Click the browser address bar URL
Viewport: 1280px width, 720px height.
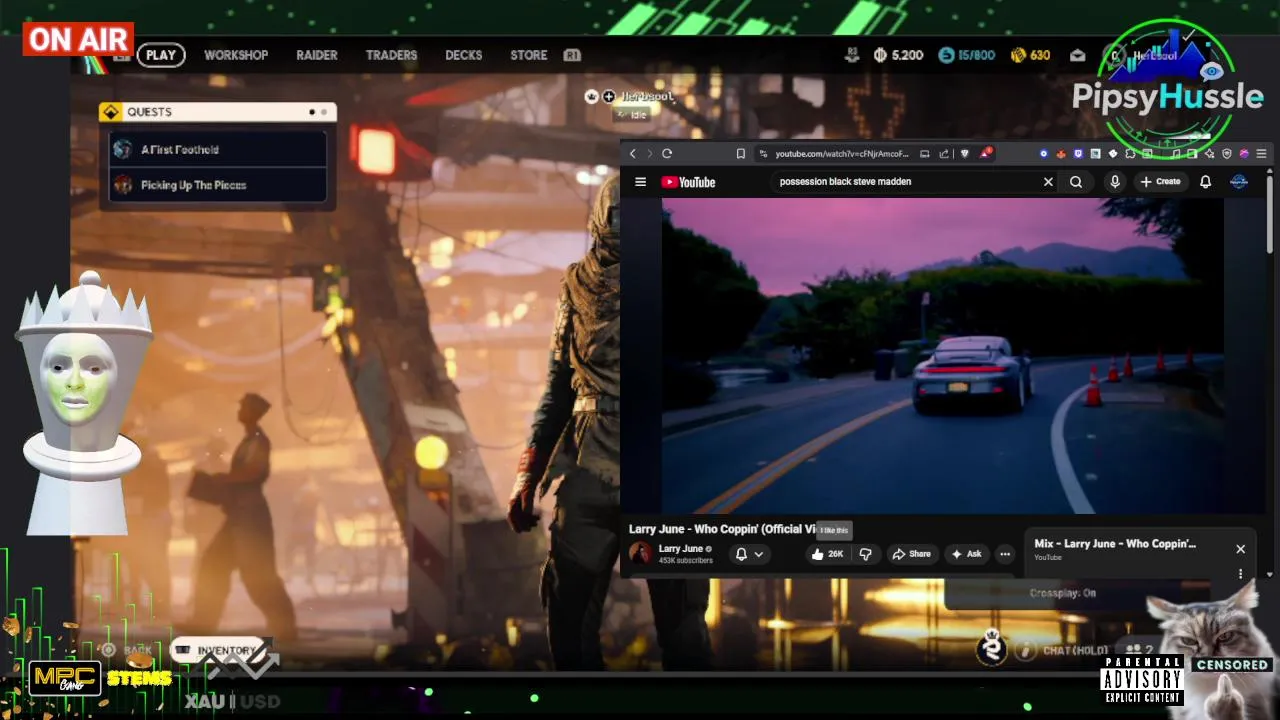842,154
